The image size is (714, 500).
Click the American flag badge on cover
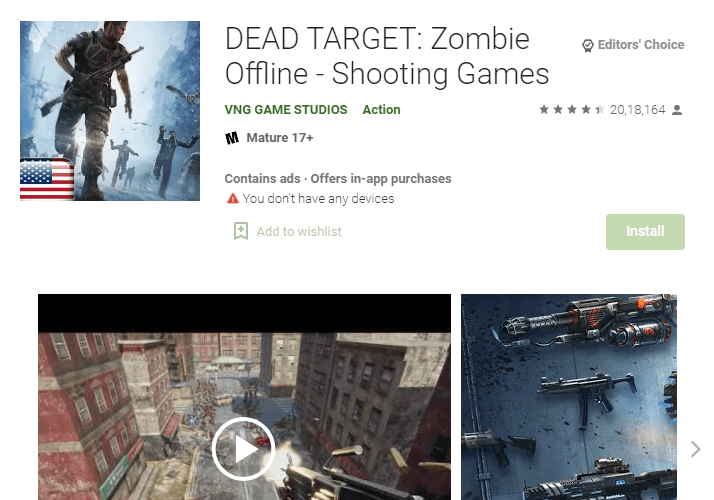[x=47, y=179]
